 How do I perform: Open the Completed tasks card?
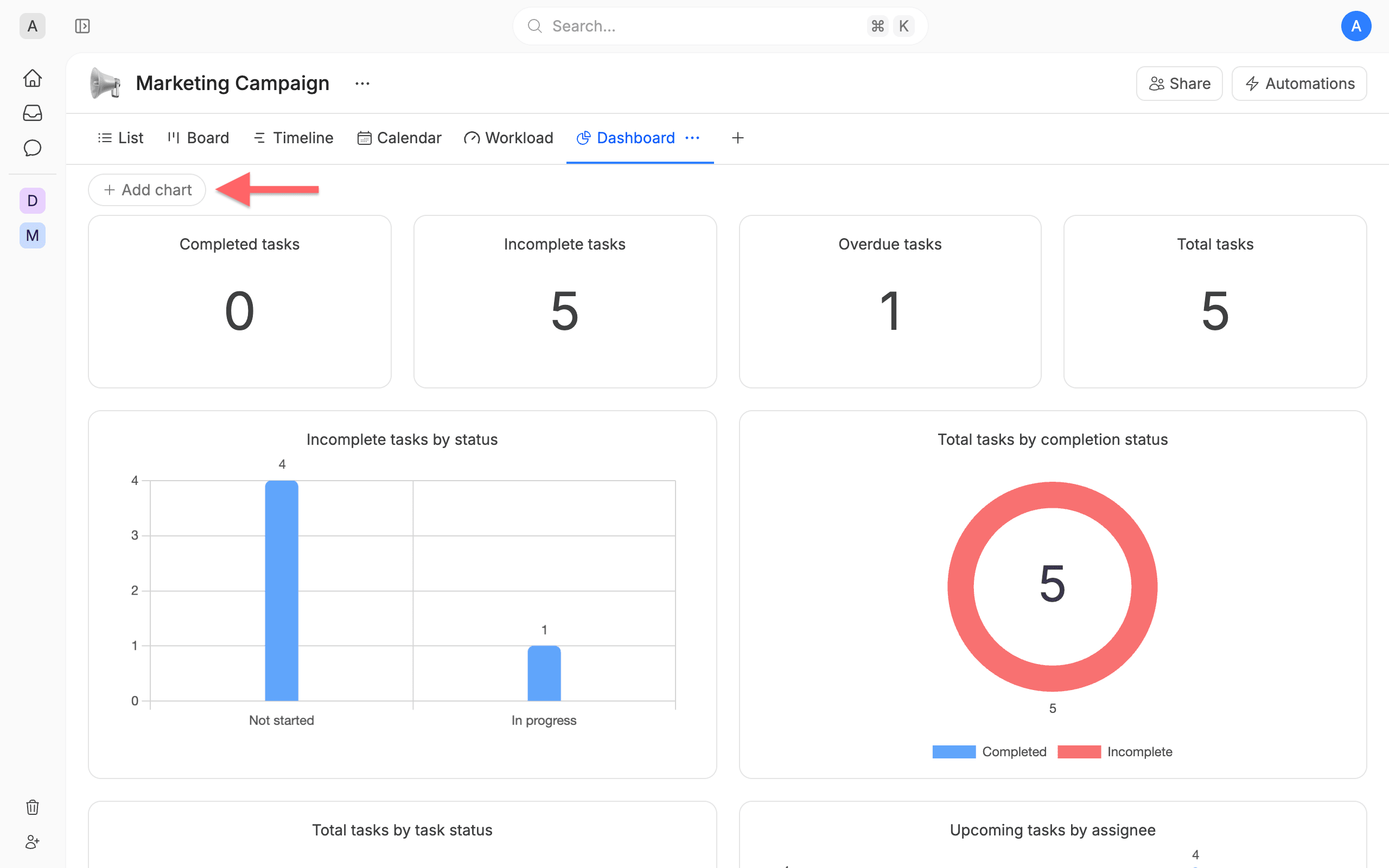(x=239, y=302)
